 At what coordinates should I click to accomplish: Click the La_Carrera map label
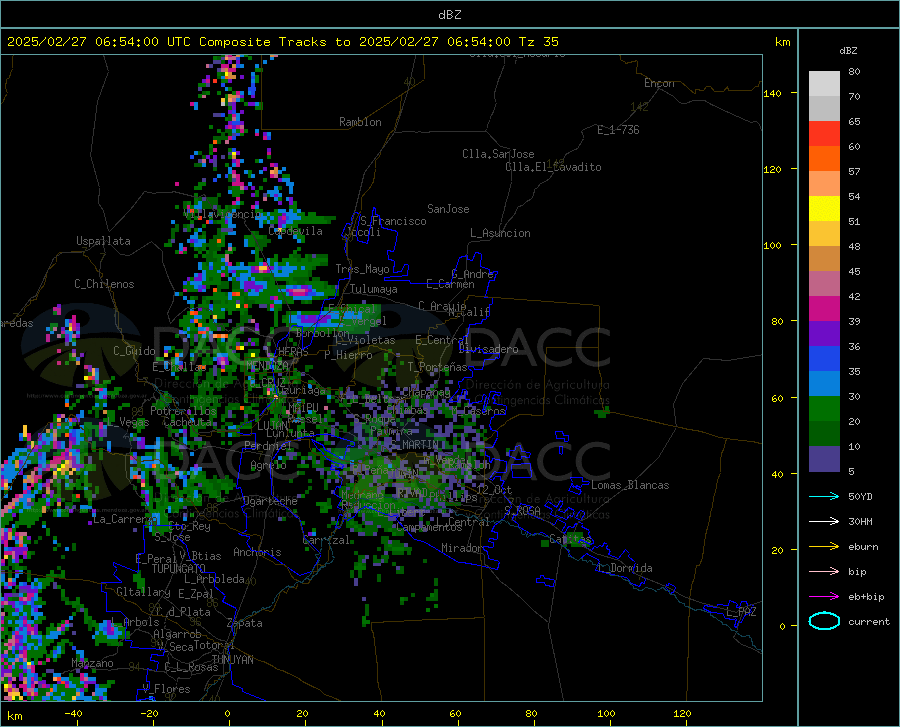[123, 519]
